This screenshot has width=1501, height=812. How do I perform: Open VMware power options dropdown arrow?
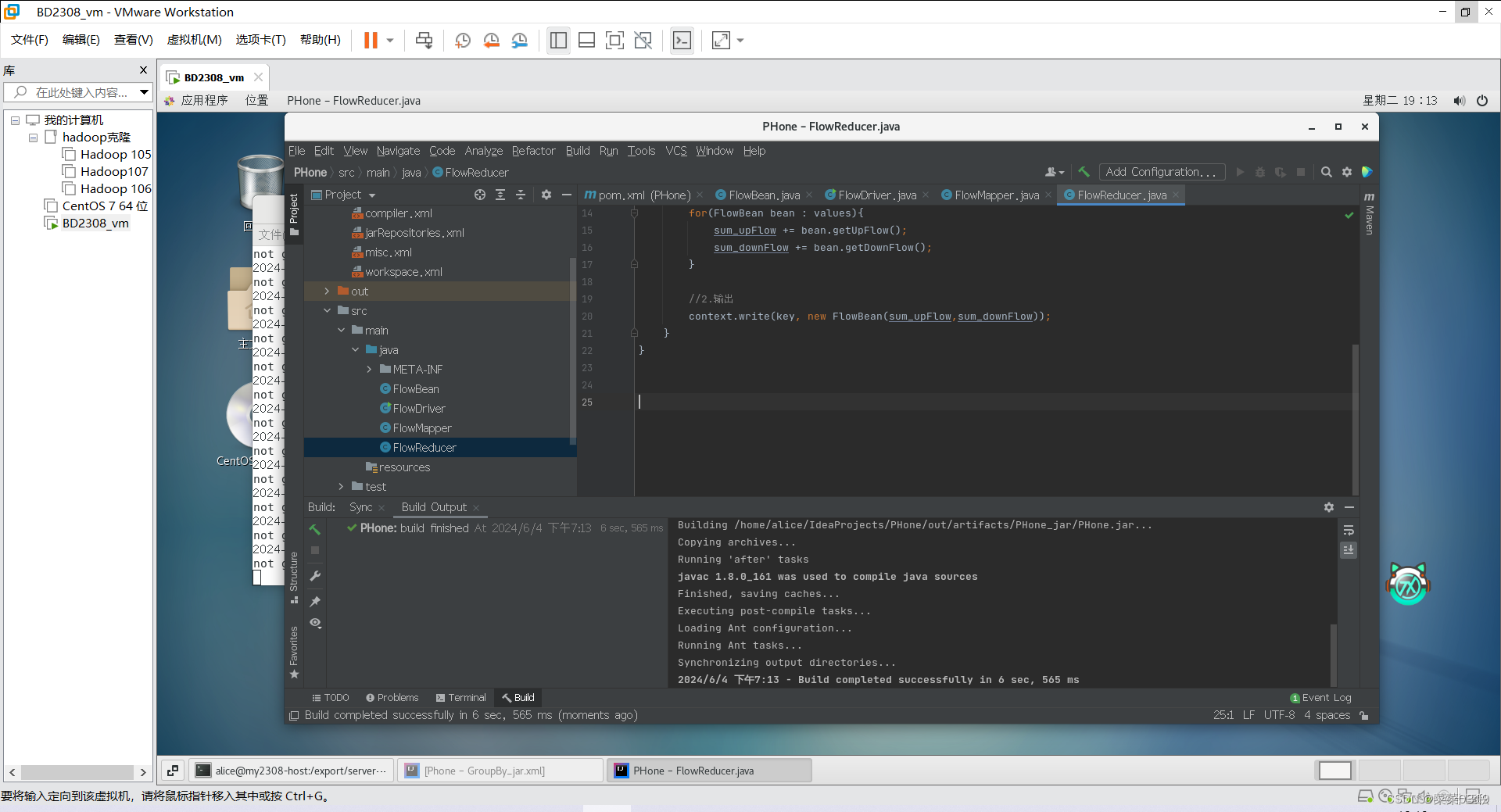[x=389, y=40]
